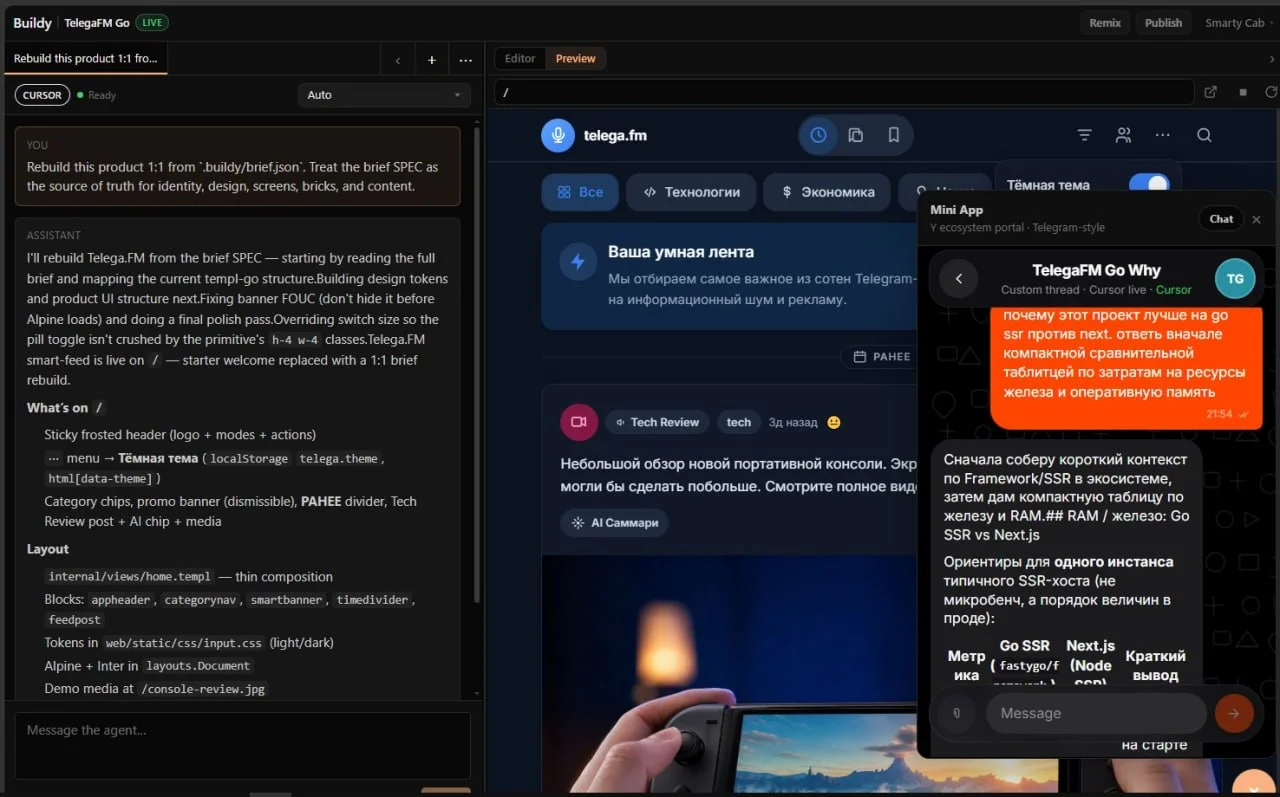
Task: Click the TelegaFM Go project name
Action: (97, 23)
